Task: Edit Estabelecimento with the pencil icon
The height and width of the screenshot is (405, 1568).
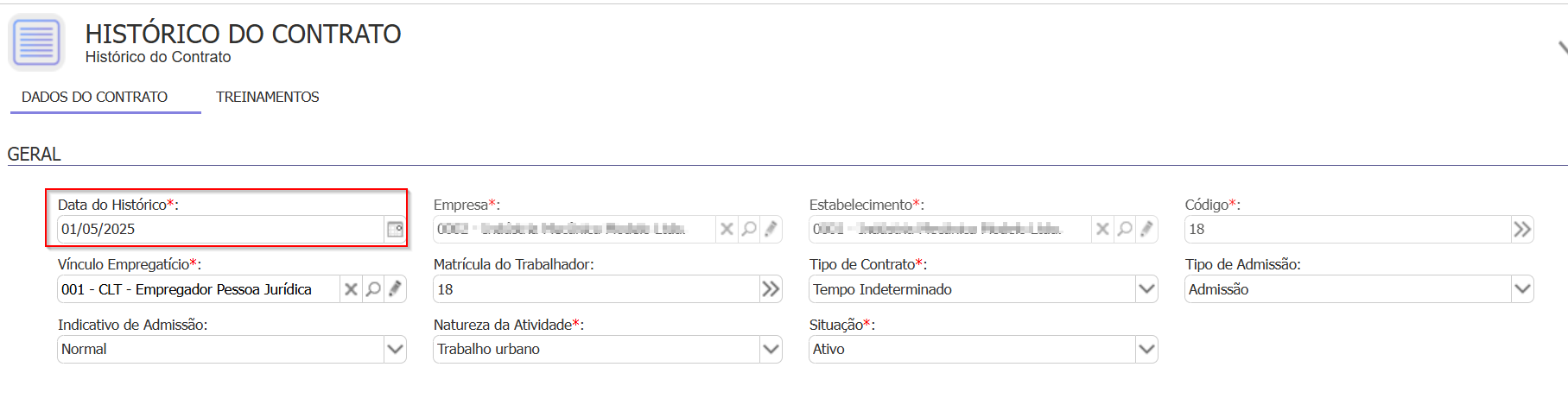Action: 1146,229
